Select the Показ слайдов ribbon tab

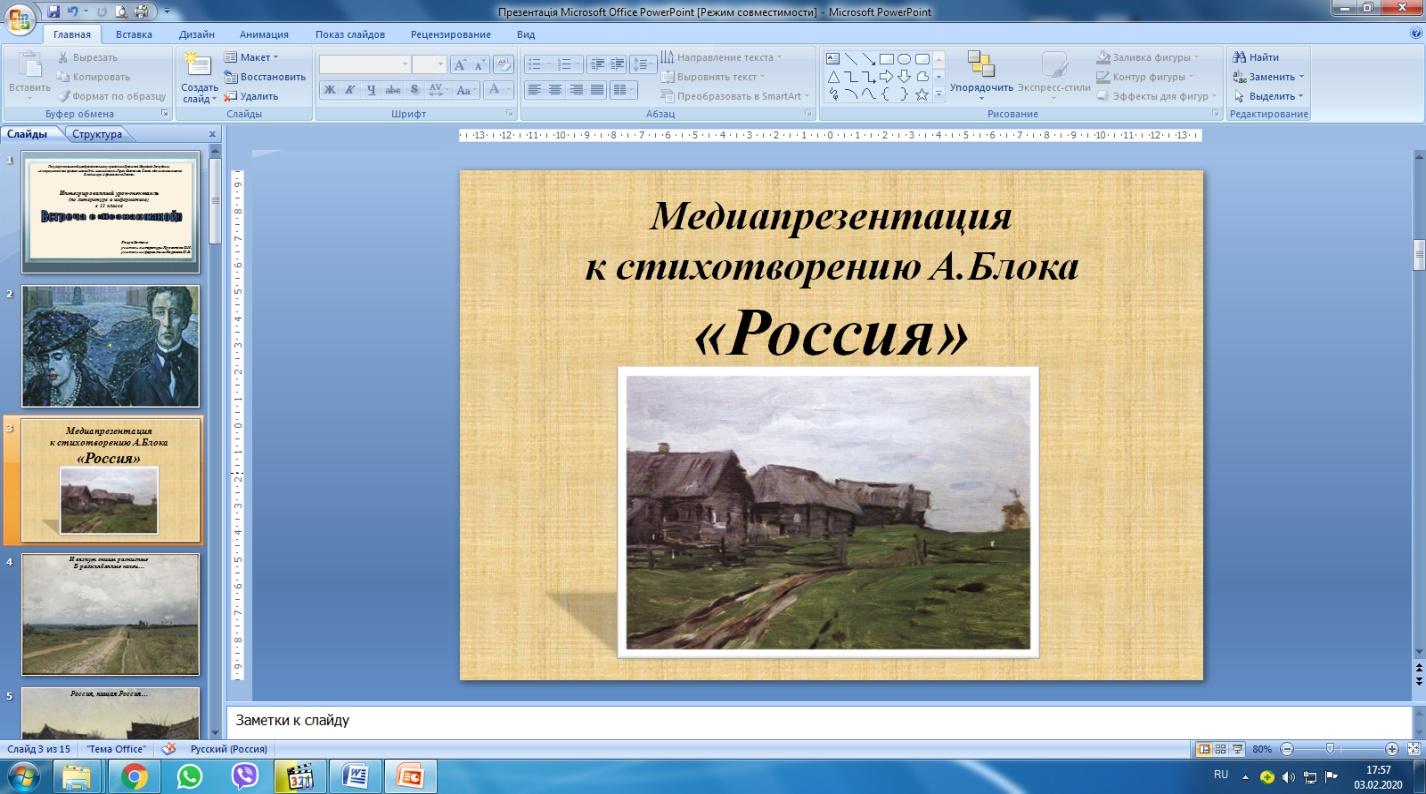350,34
